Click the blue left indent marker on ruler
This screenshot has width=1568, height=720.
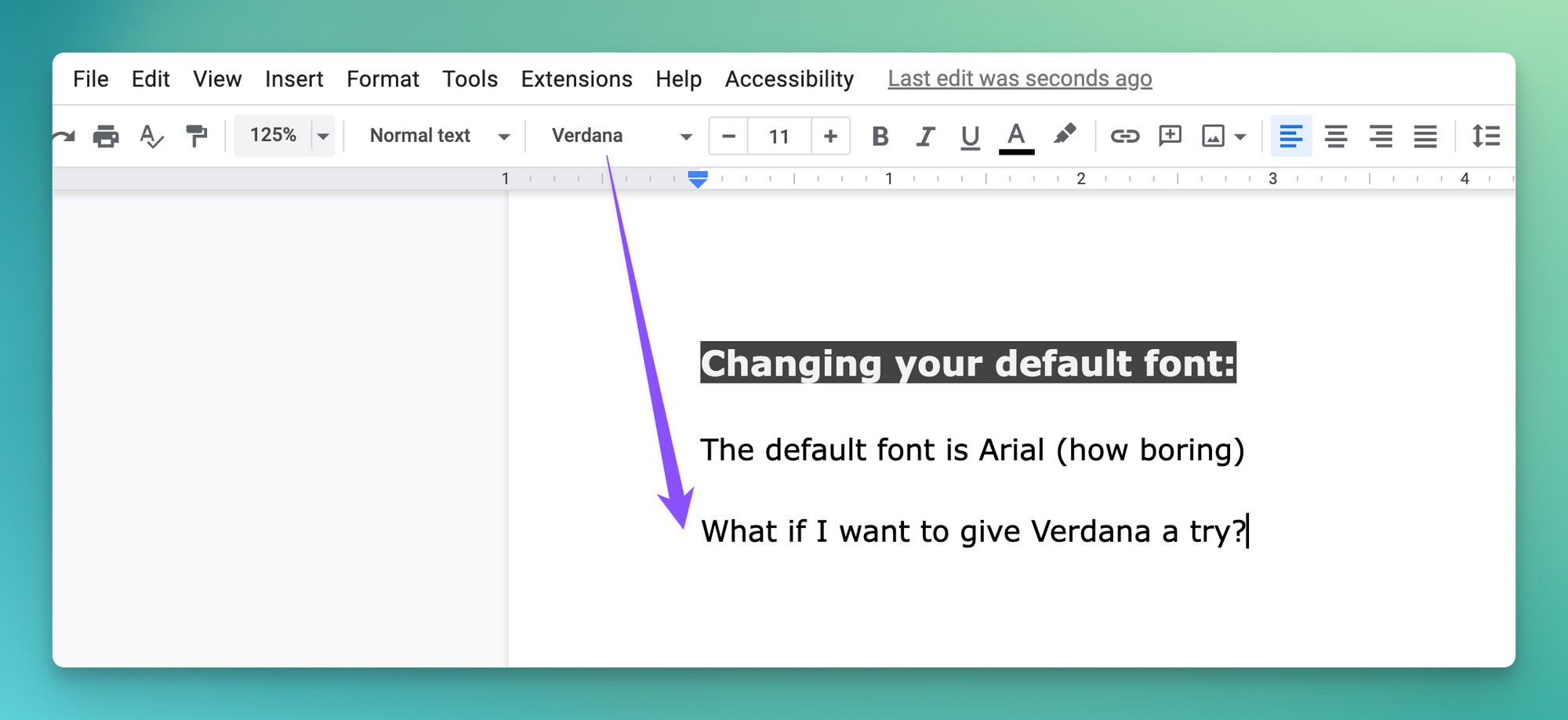698,180
